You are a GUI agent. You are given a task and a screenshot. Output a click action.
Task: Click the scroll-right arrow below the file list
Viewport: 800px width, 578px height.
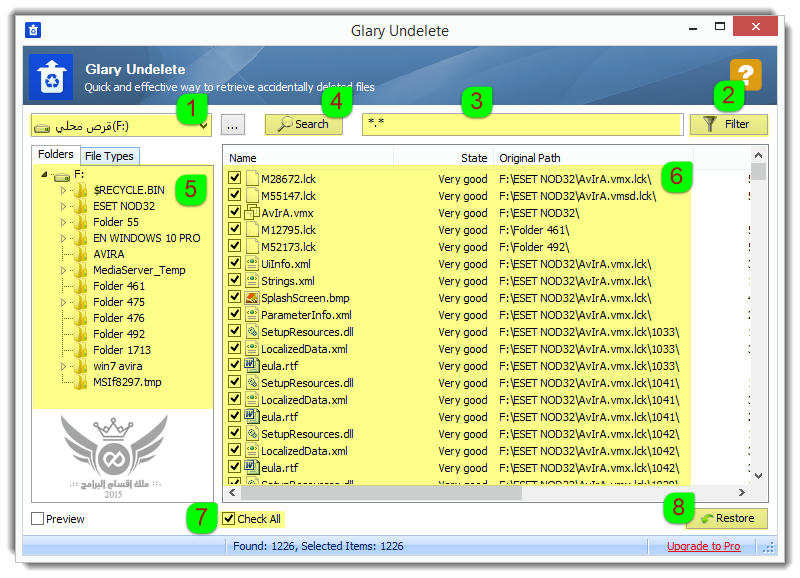pos(742,493)
